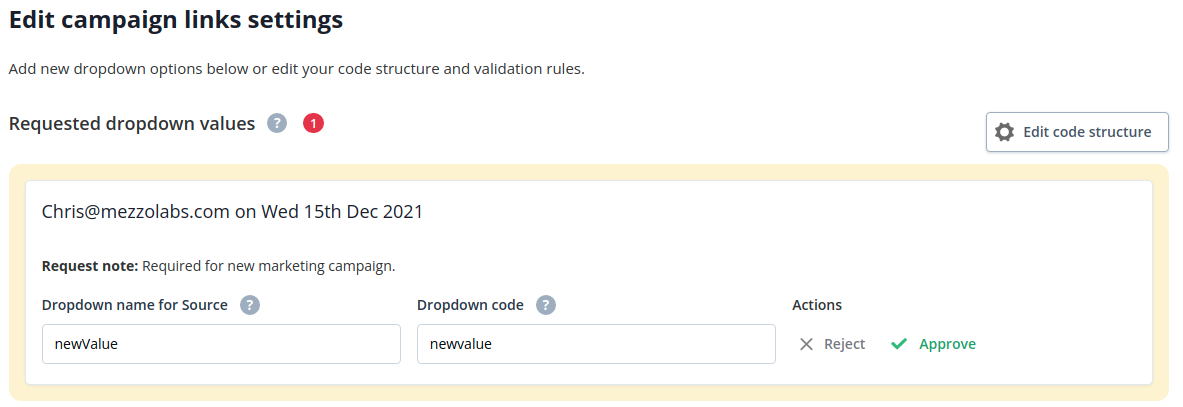Click the green checkmark beside Approve
Image resolution: width=1183 pixels, height=407 pixels.
[x=899, y=344]
